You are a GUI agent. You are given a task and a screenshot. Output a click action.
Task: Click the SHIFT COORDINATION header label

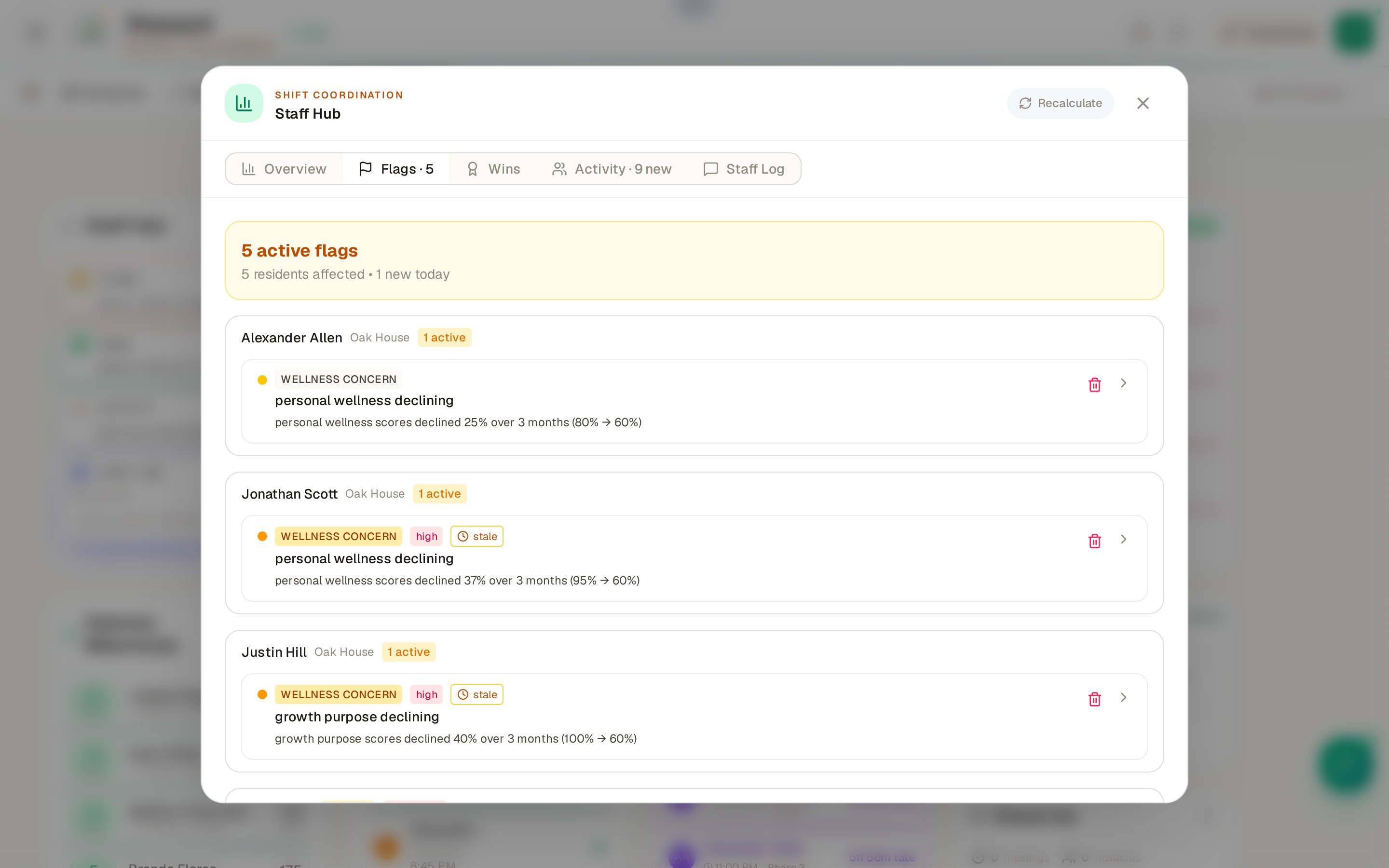tap(339, 95)
